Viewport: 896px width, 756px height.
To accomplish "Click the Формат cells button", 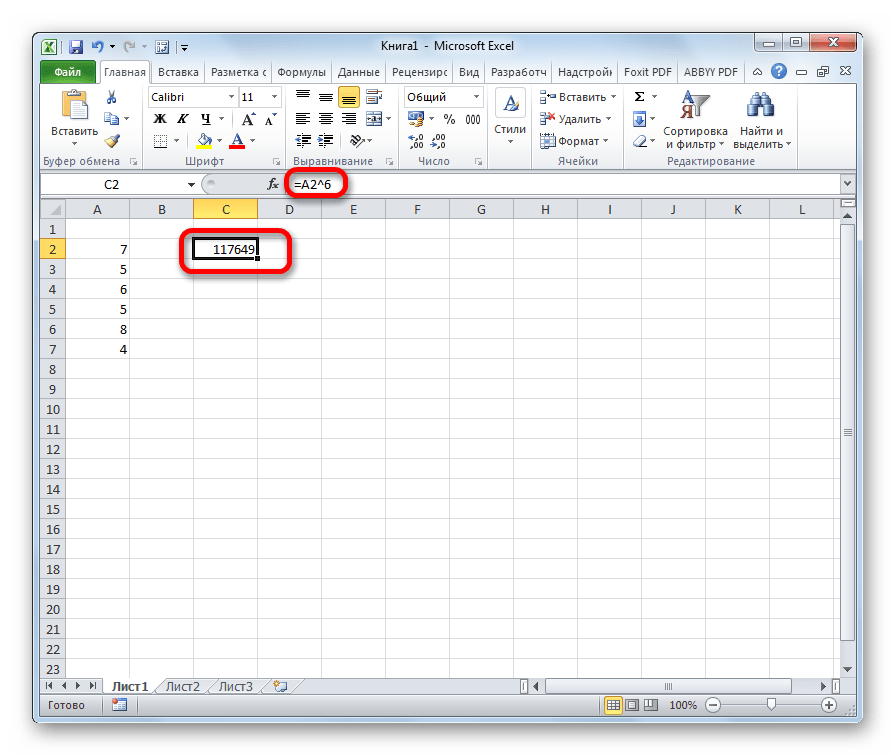I will tap(574, 141).
